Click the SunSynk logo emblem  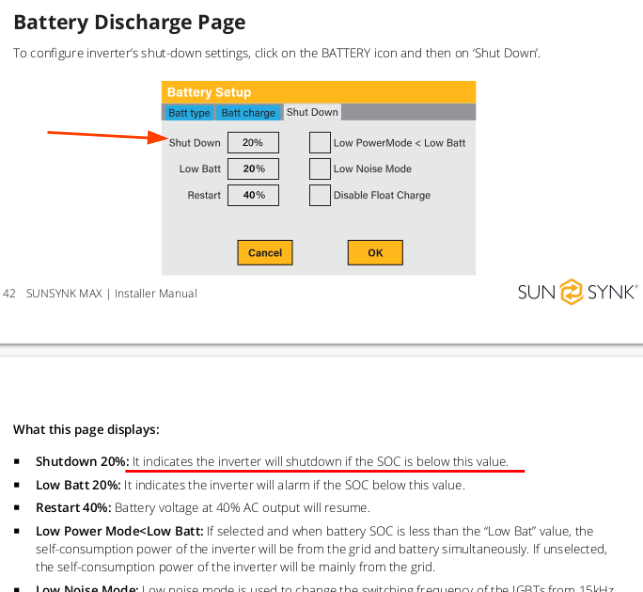coord(570,293)
